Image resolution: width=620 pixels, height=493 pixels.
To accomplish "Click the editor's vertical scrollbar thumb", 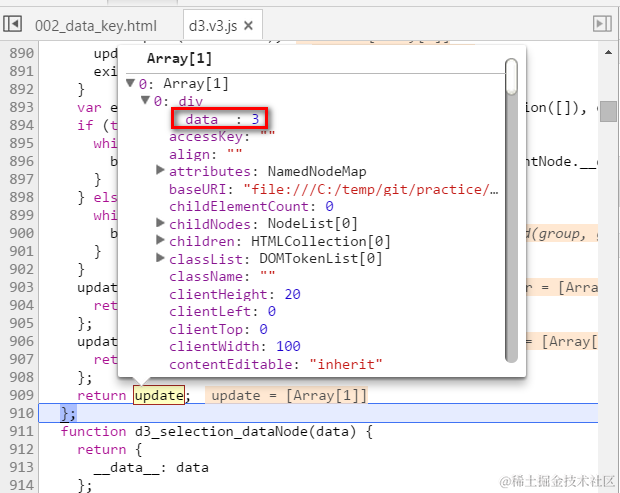I will tap(608, 111).
